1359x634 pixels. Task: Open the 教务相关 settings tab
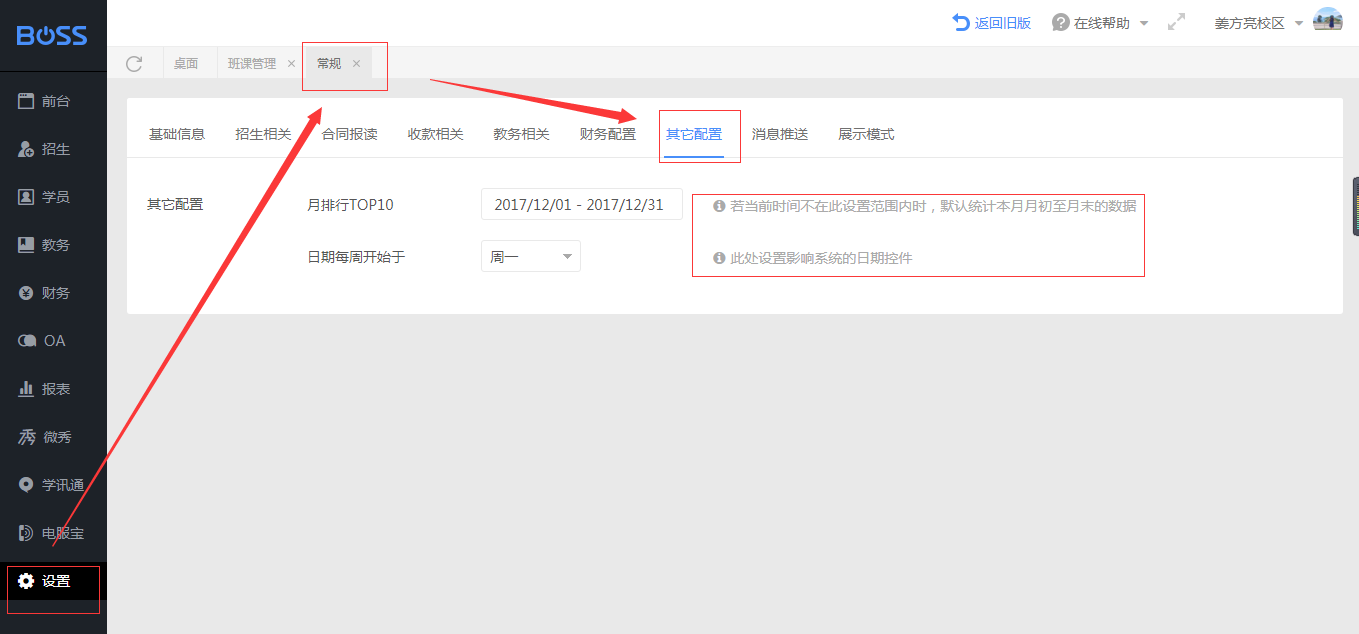pos(521,134)
